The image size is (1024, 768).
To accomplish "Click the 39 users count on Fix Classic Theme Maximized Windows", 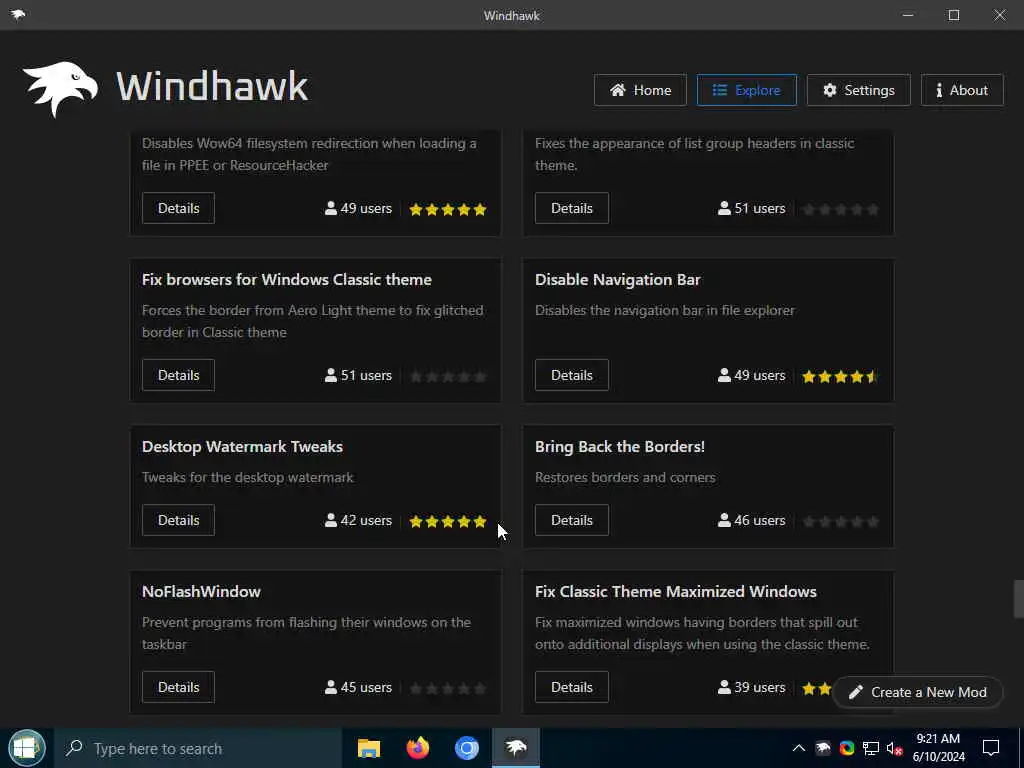I will click(752, 688).
